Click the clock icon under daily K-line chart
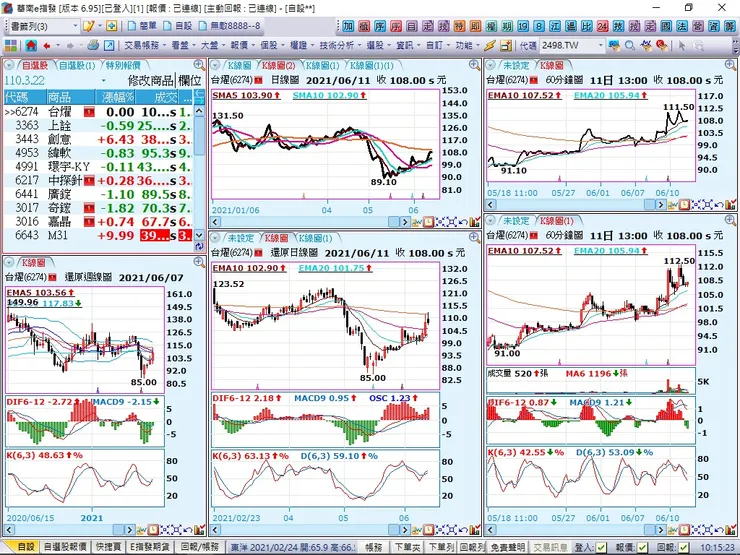 429,222
